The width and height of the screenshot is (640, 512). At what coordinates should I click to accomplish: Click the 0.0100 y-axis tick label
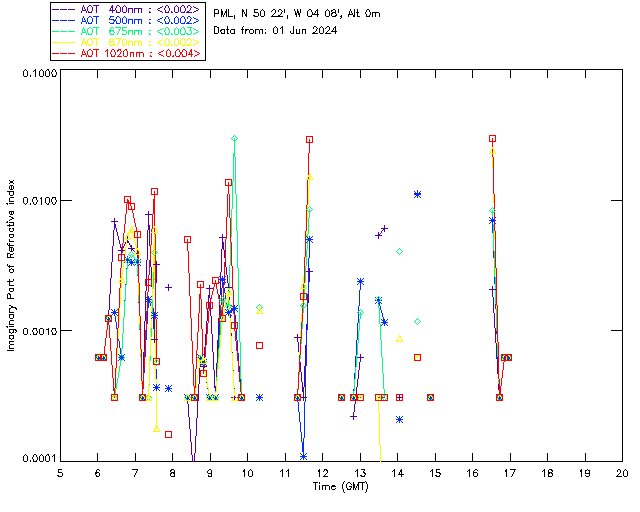[38, 202]
